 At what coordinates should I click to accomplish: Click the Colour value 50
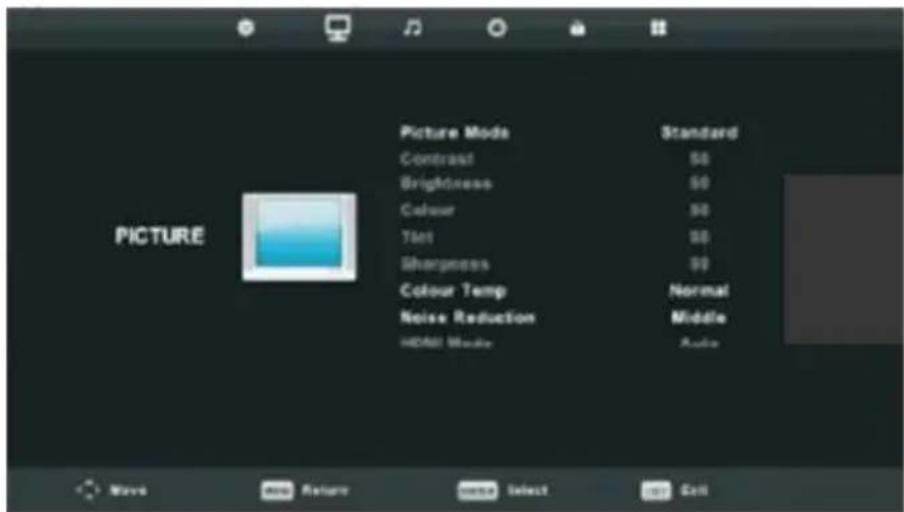[699, 210]
